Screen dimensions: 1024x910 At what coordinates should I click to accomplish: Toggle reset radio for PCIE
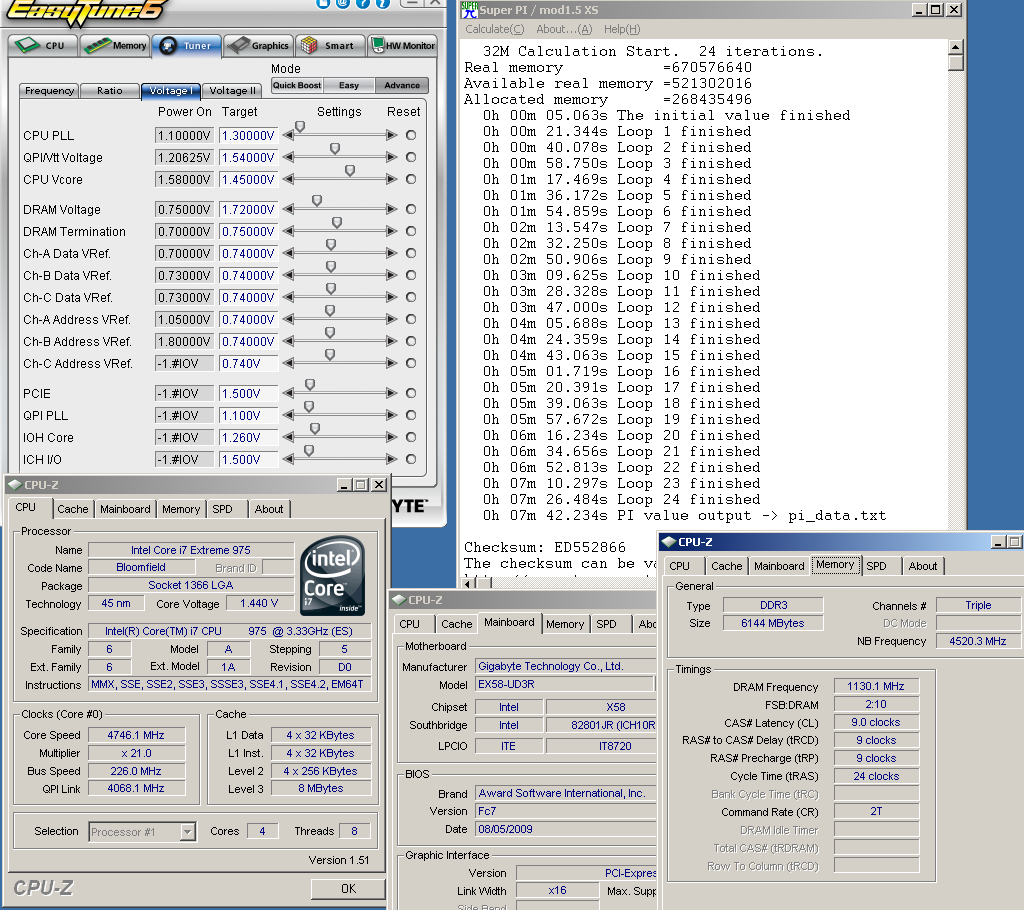pyautogui.click(x=411, y=393)
